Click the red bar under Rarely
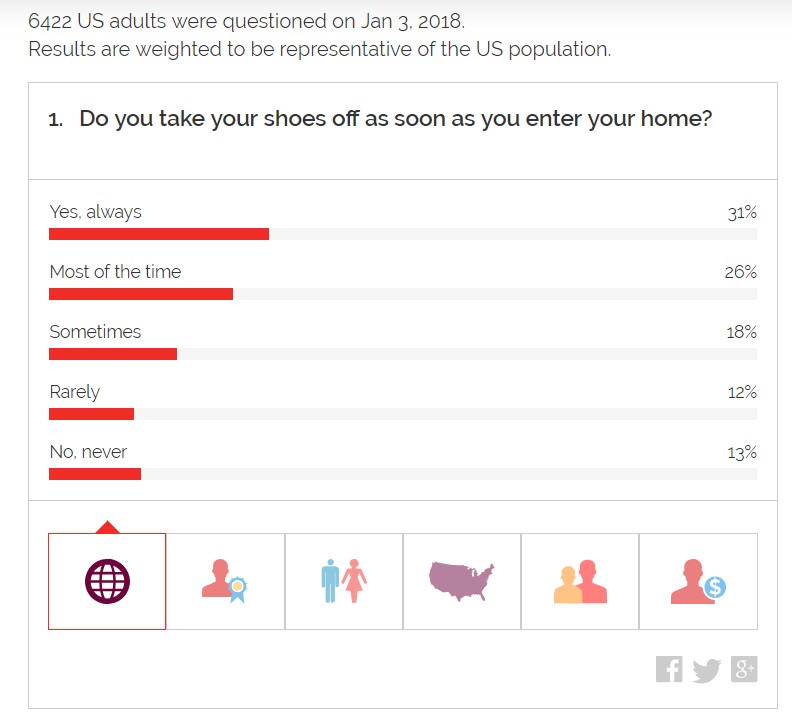 tap(91, 414)
